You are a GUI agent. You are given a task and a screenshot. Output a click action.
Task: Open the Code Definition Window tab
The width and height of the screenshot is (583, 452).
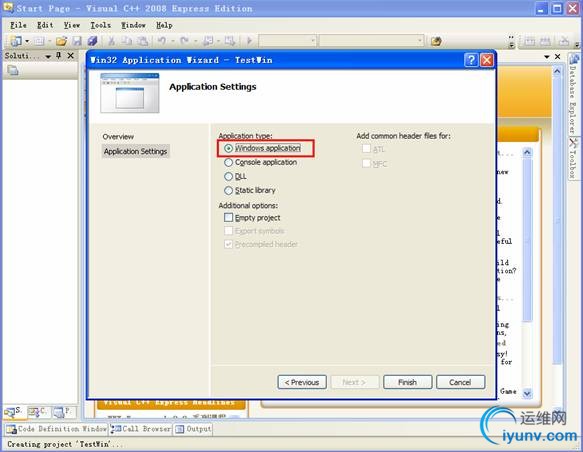click(x=56, y=429)
